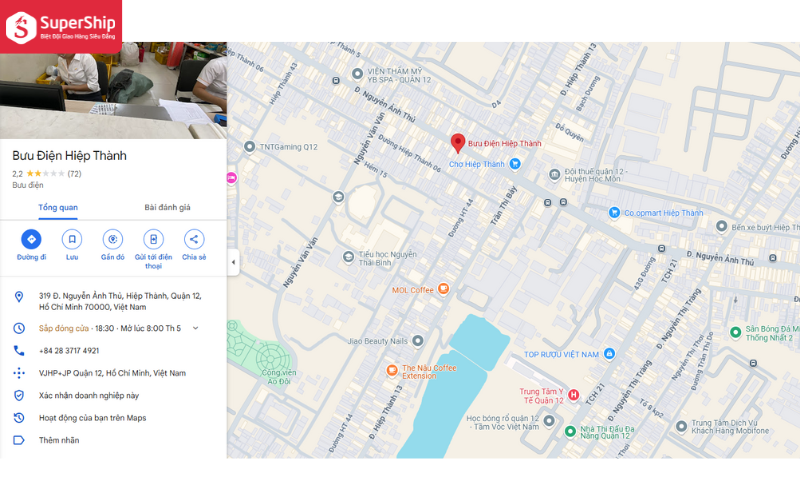Click the school marker near Hẻm 15
Screen dimensions: 800x500
[338, 196]
